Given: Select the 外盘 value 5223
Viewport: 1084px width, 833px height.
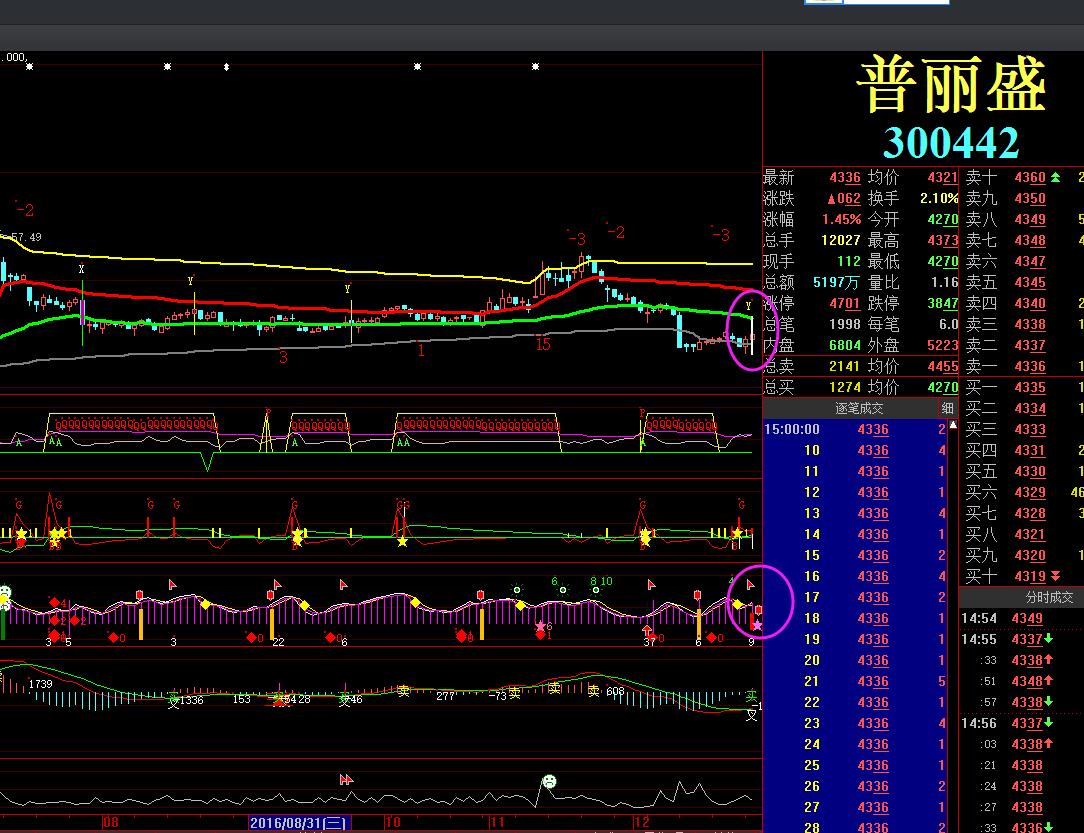Looking at the screenshot, I should 943,345.
